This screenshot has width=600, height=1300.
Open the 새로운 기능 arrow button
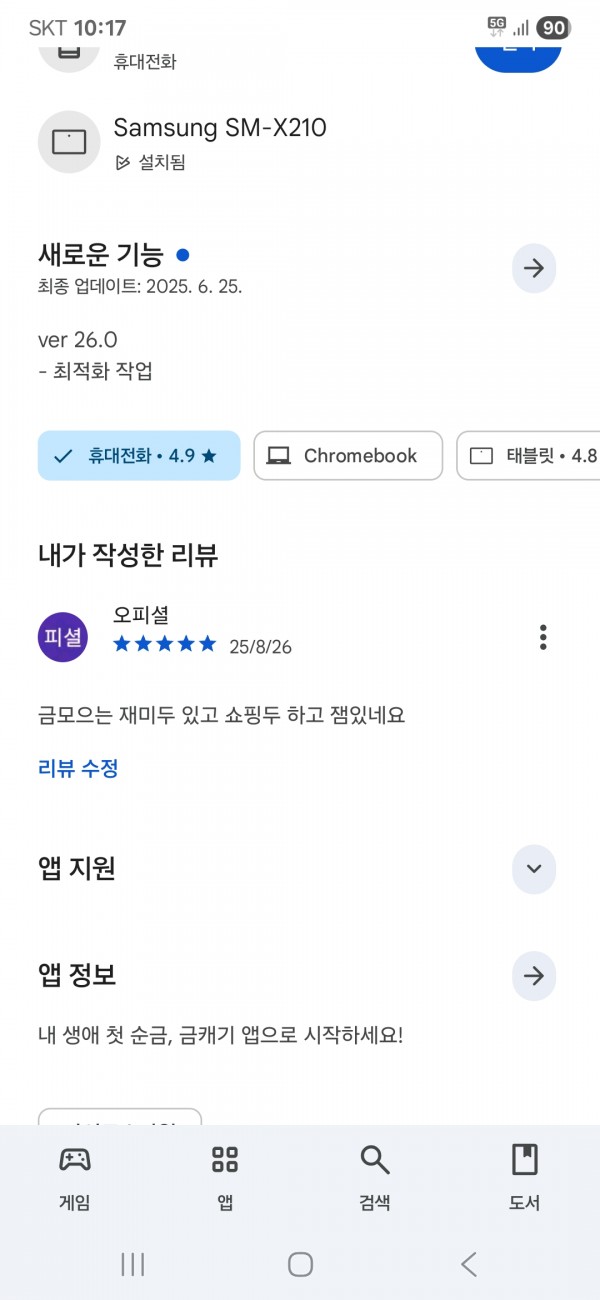(x=534, y=268)
